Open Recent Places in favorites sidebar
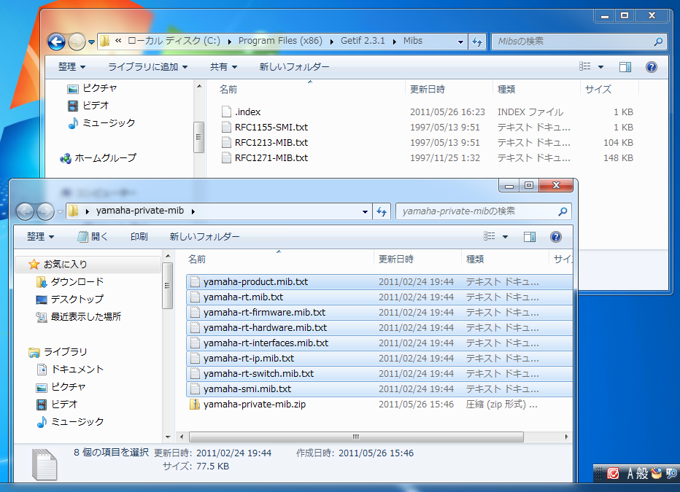This screenshot has height=492, width=680. click(78, 317)
